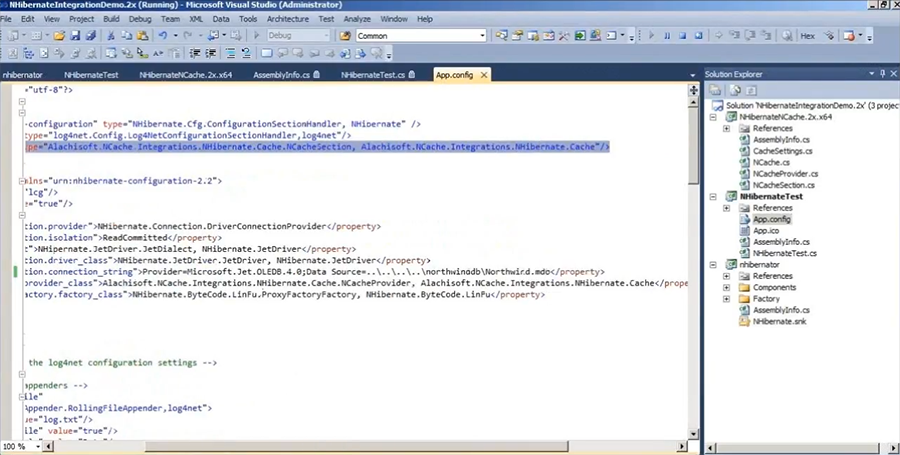Open the active files tab list dropdown

tap(692, 75)
